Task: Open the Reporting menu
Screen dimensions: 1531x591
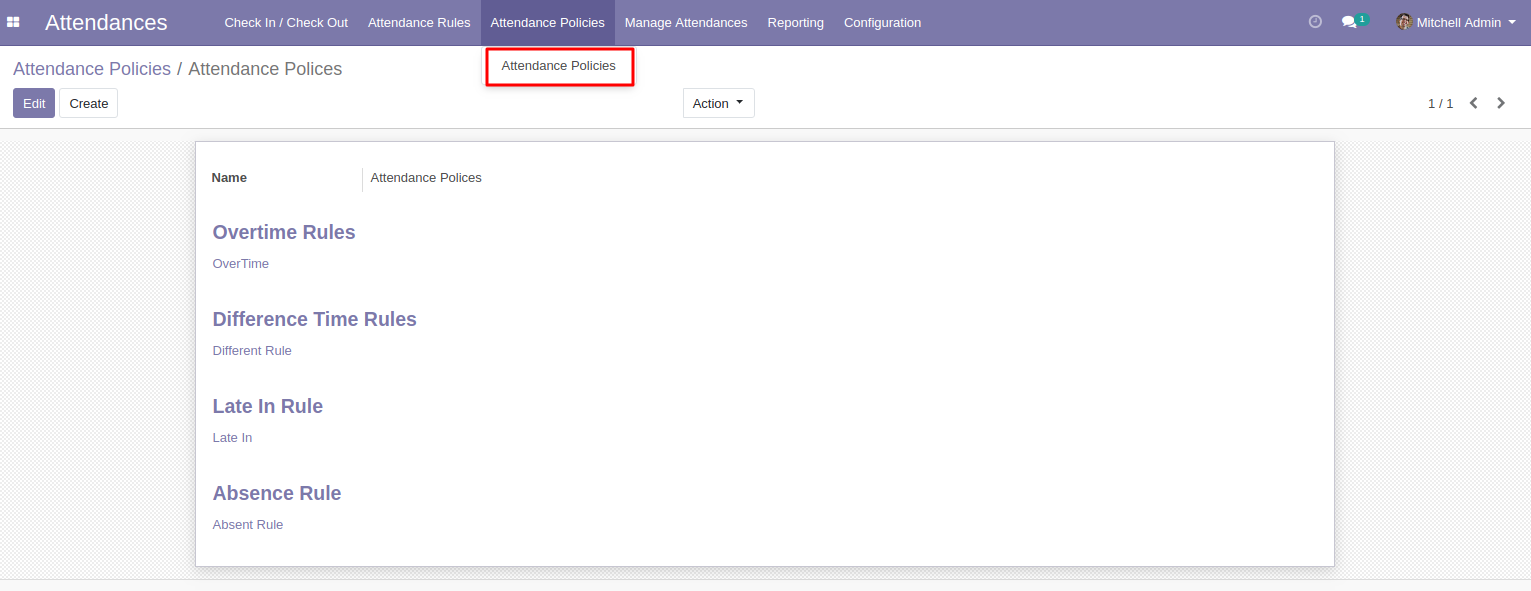Action: click(796, 22)
